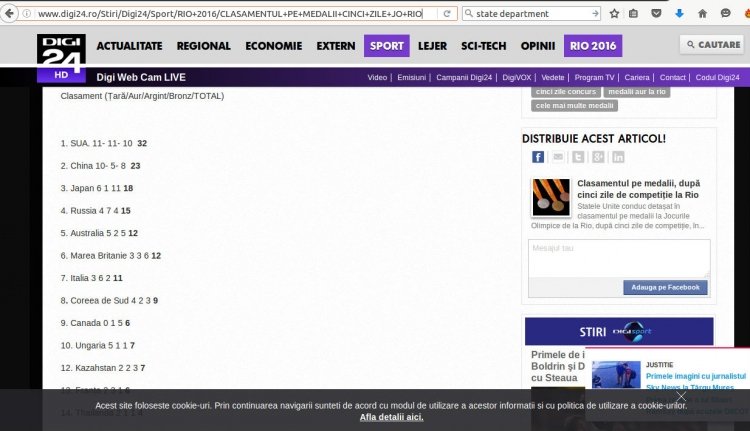The width and height of the screenshot is (750, 431).
Task: Share article on Google Plus icon
Action: coord(598,157)
